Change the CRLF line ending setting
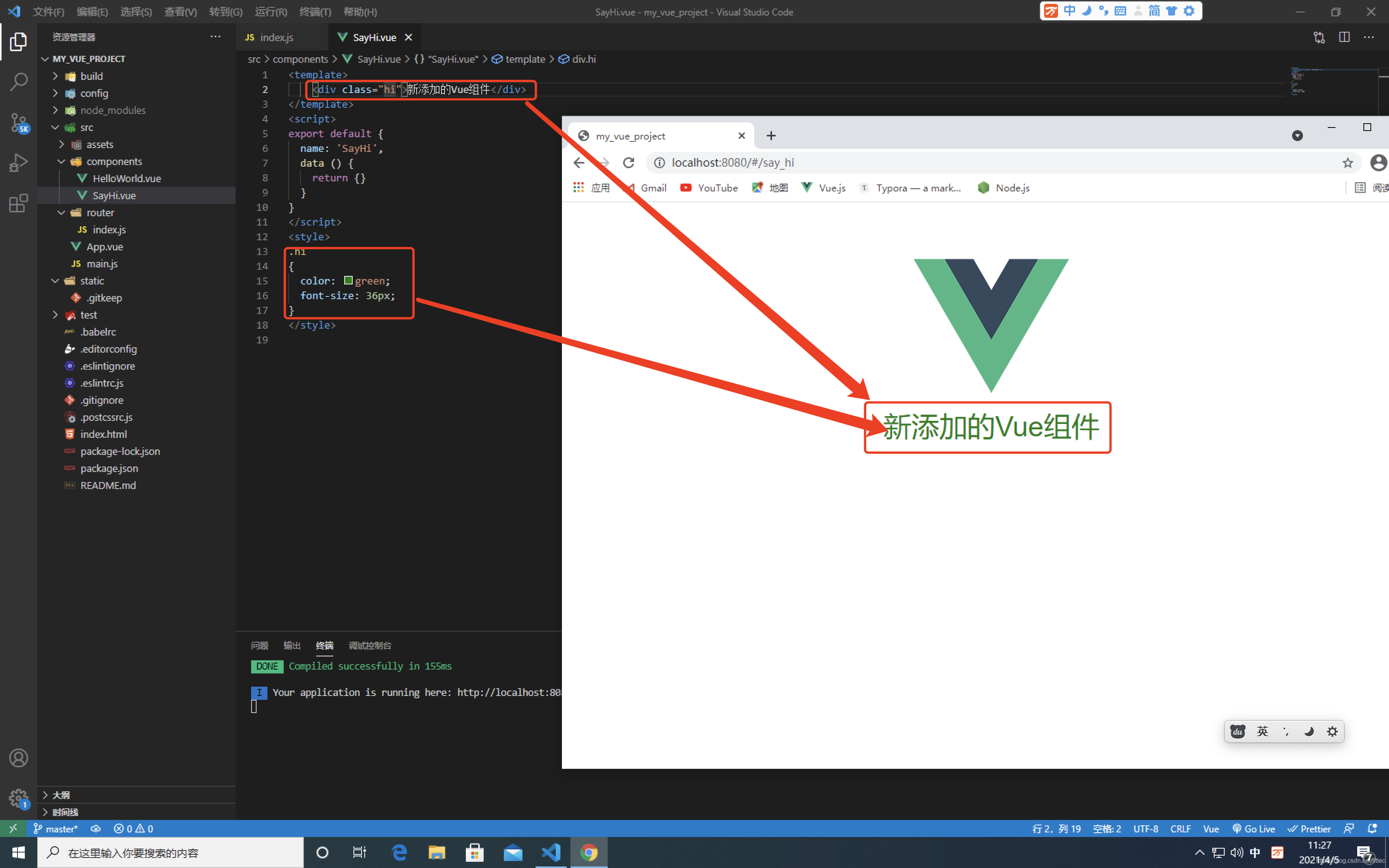 click(1180, 828)
